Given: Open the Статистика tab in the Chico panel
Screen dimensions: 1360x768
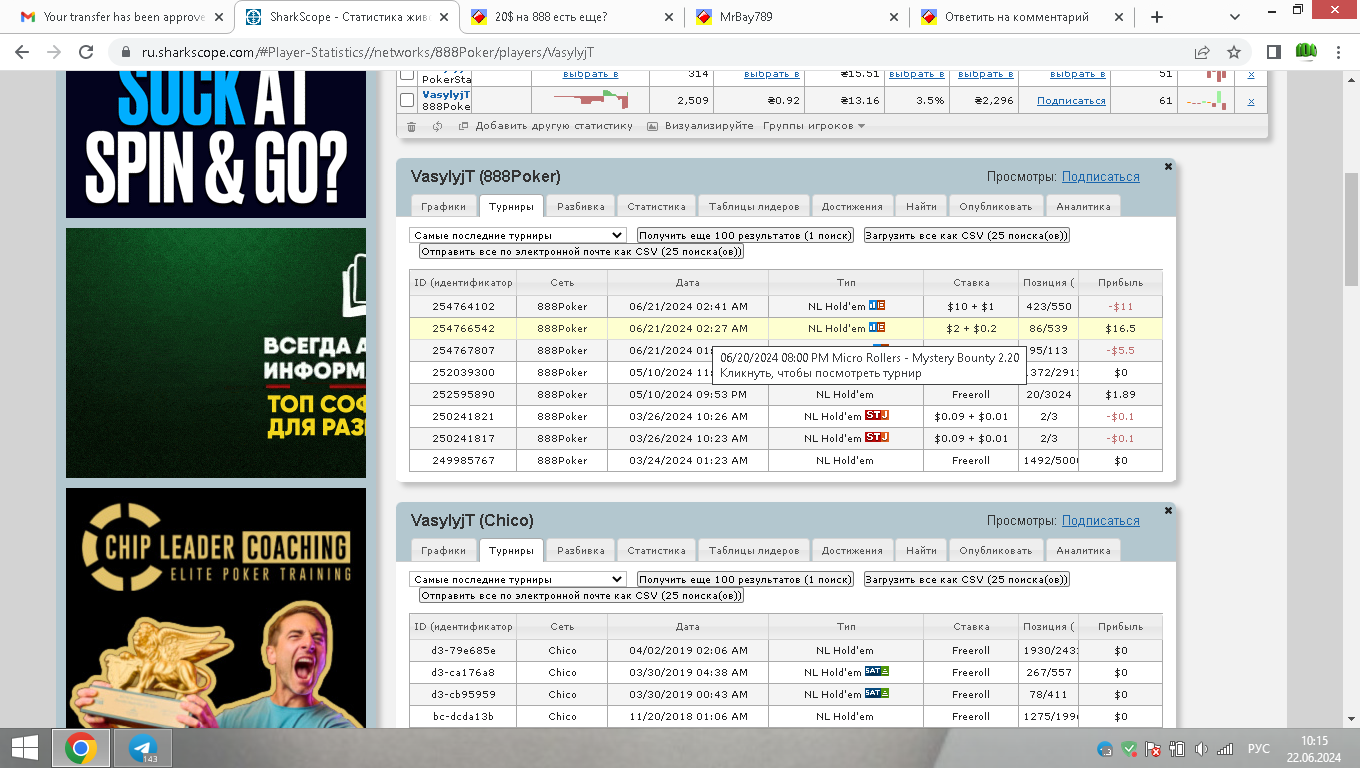Looking at the screenshot, I should [x=656, y=550].
